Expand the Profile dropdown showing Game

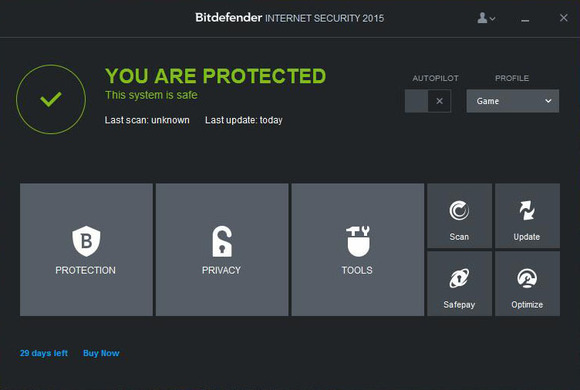click(x=513, y=101)
